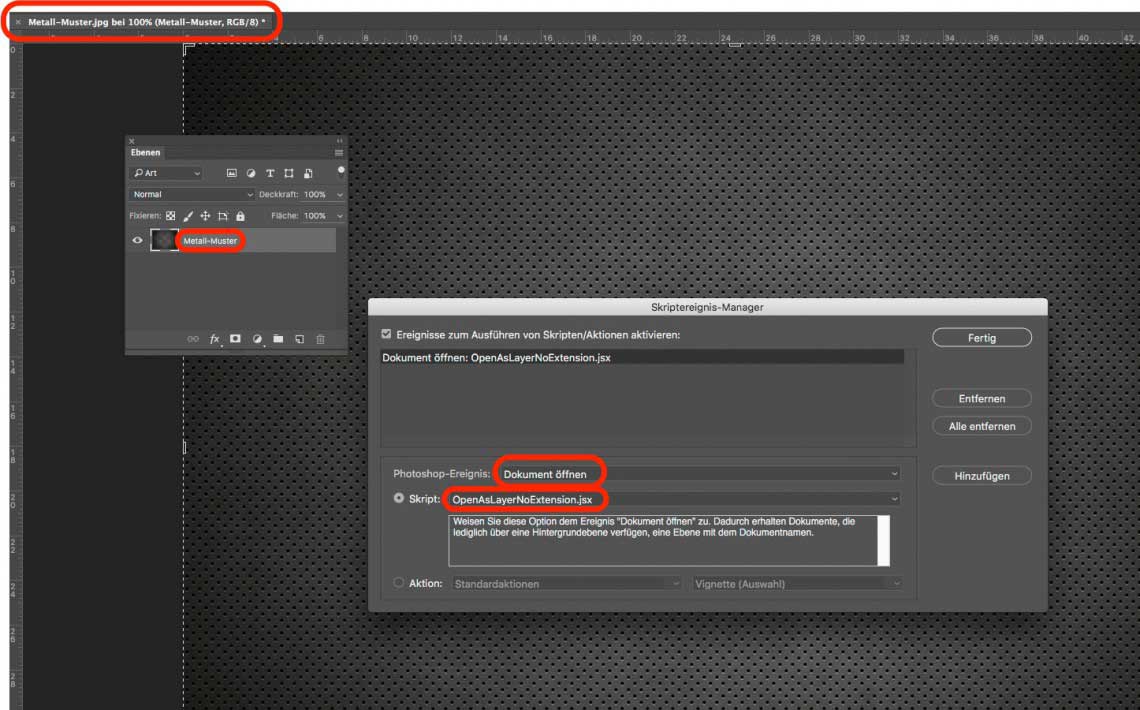Select the Metall-Muster.jpg document tab
The height and width of the screenshot is (710, 1140).
(x=146, y=22)
